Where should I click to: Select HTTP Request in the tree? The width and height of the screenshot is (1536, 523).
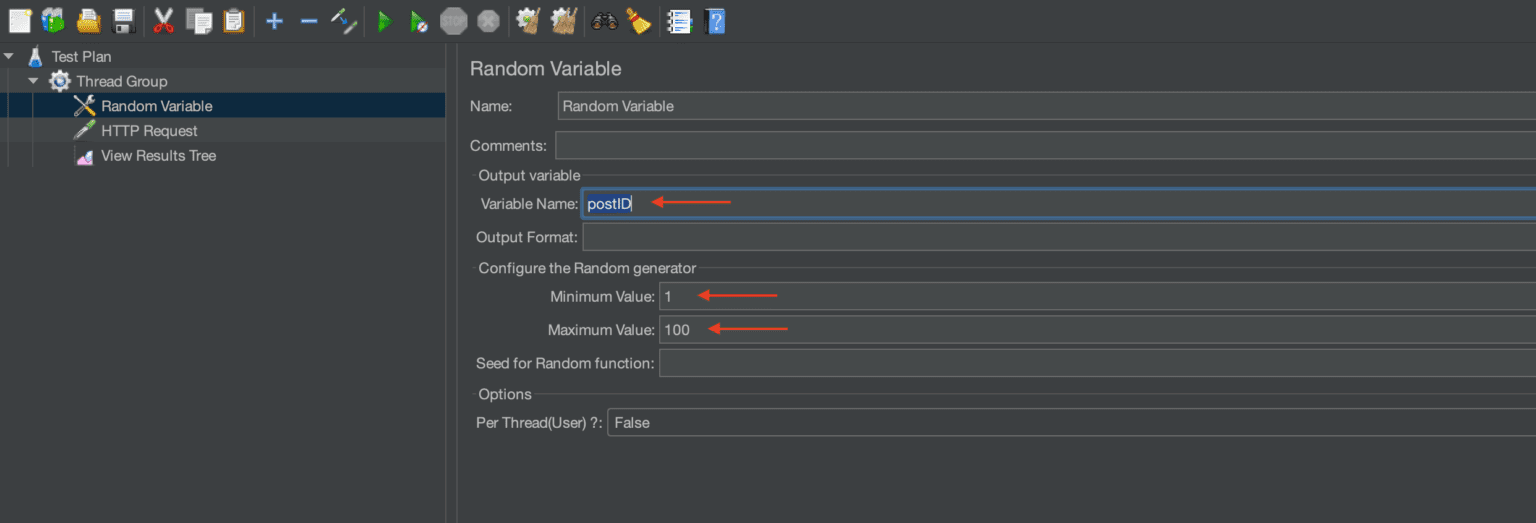pos(149,131)
